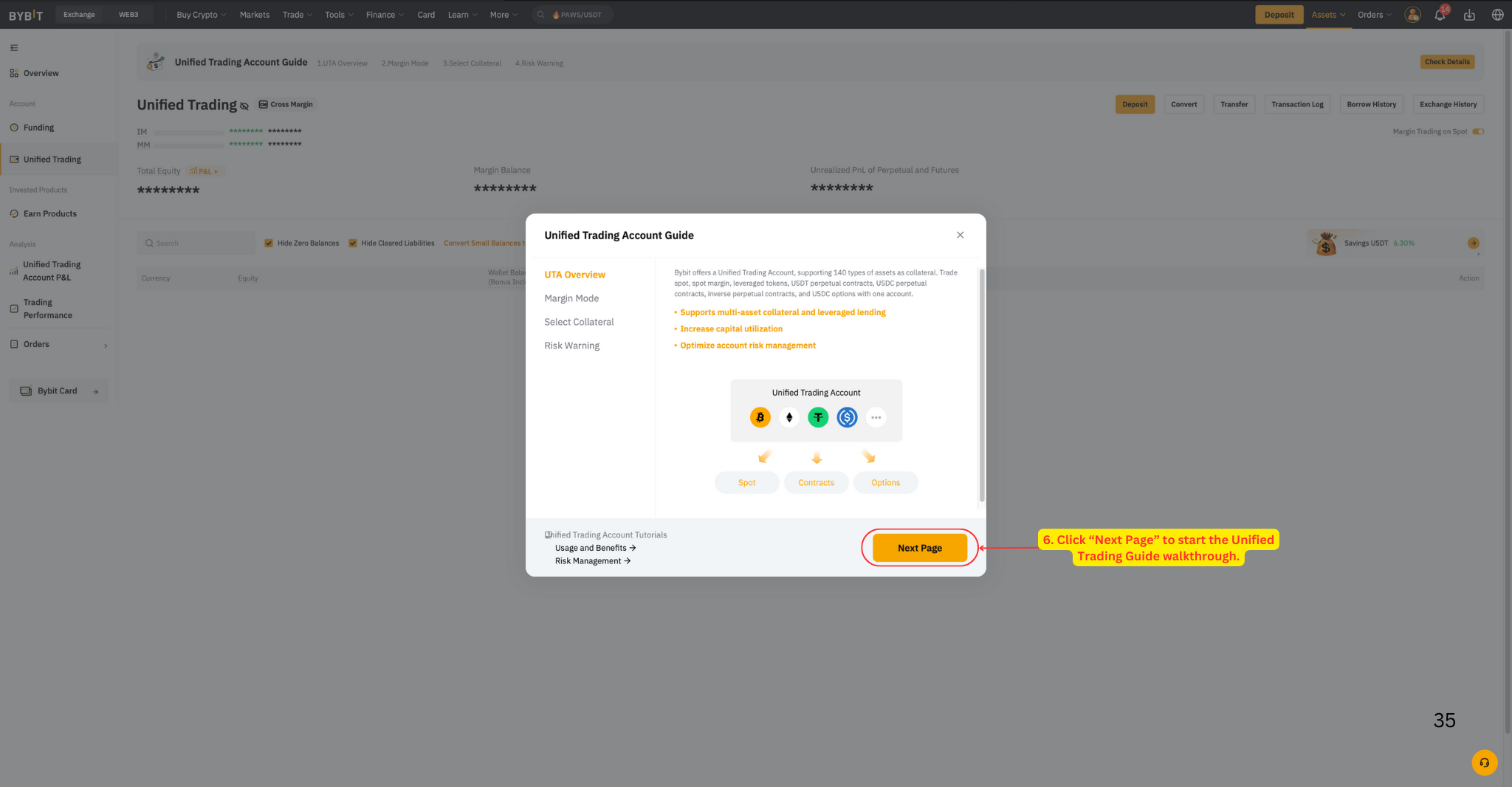Expand the Learn dropdown menu
The image size is (1512, 787).
[462, 15]
